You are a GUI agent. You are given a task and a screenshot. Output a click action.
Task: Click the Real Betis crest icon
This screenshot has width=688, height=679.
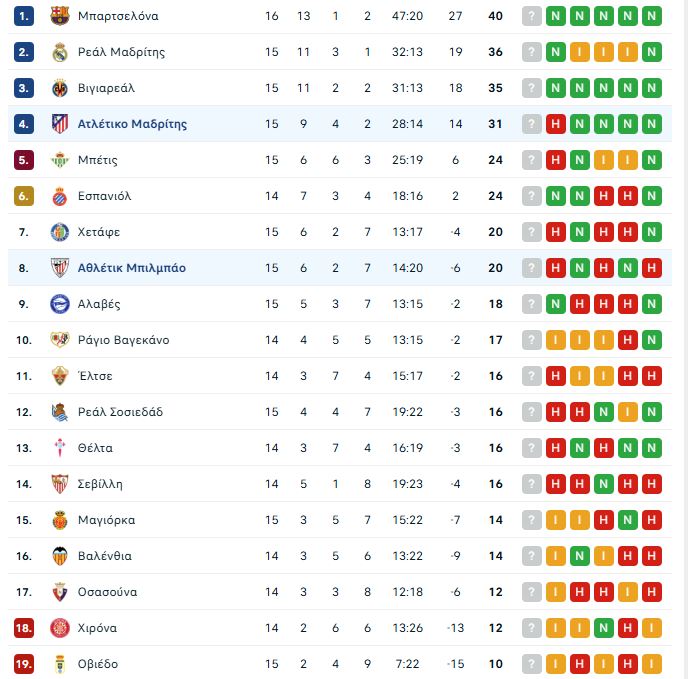59,160
